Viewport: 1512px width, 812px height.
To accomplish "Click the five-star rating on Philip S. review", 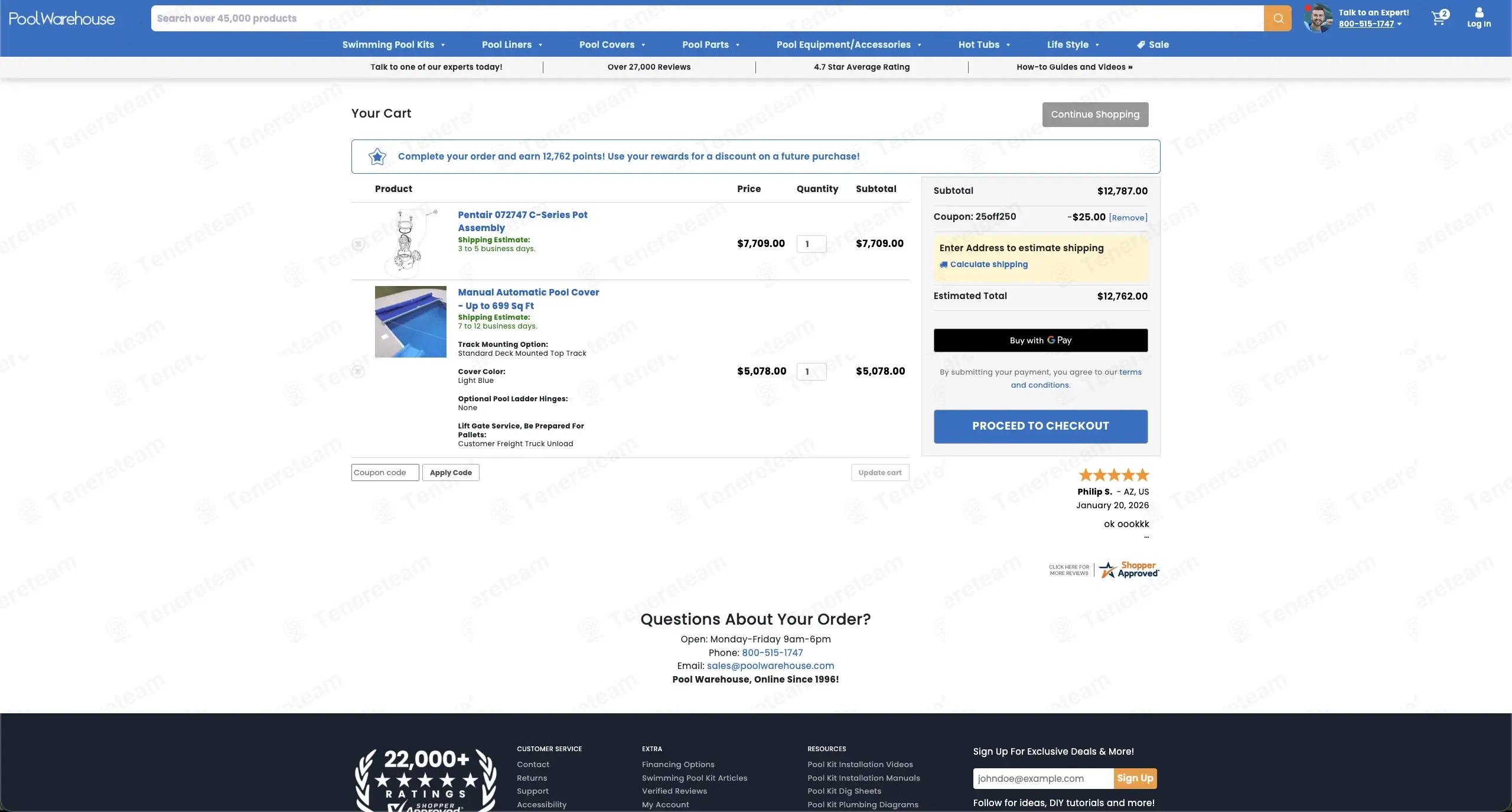I will click(1114, 475).
